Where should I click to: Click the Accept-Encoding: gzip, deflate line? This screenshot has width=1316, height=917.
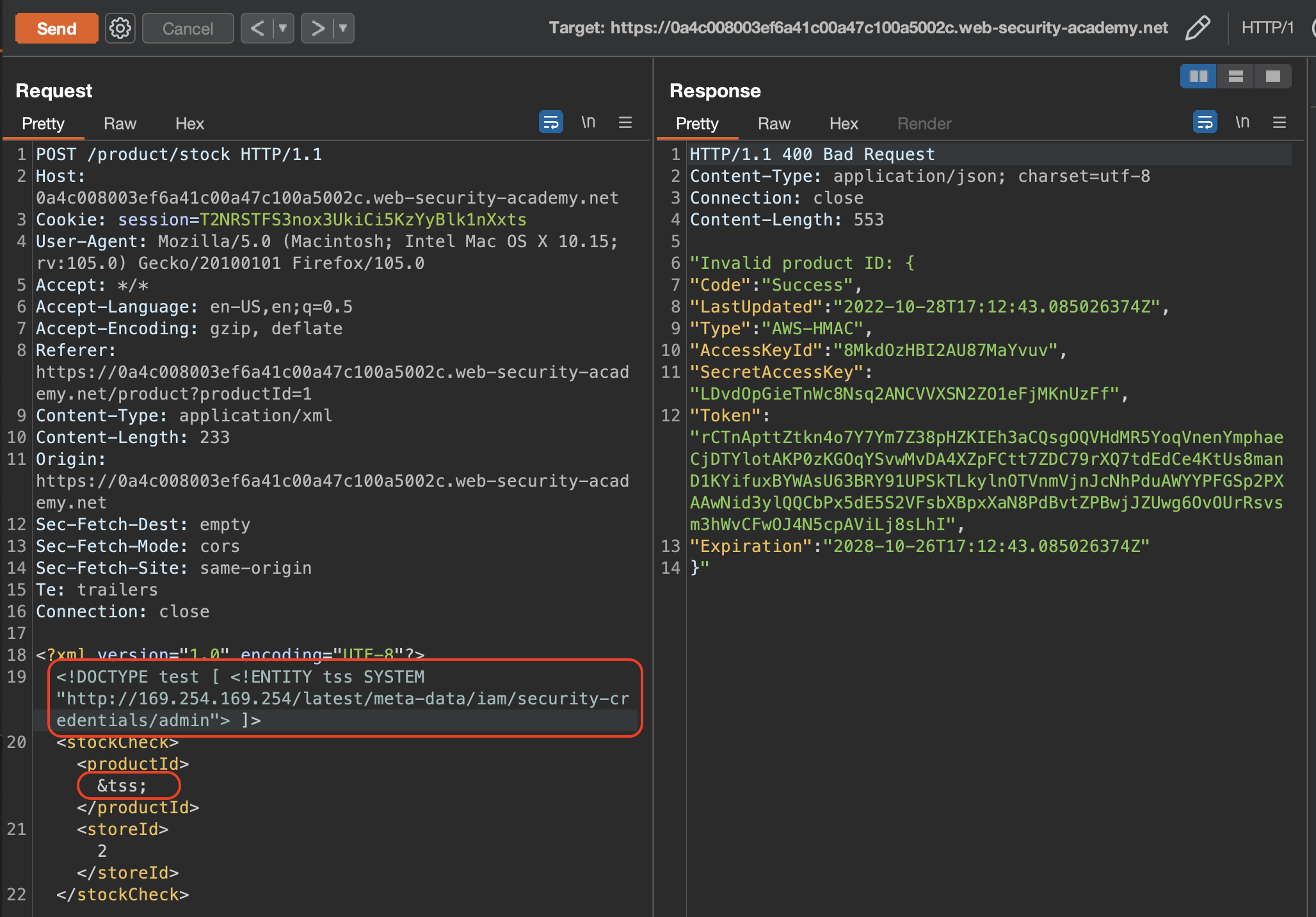[189, 329]
